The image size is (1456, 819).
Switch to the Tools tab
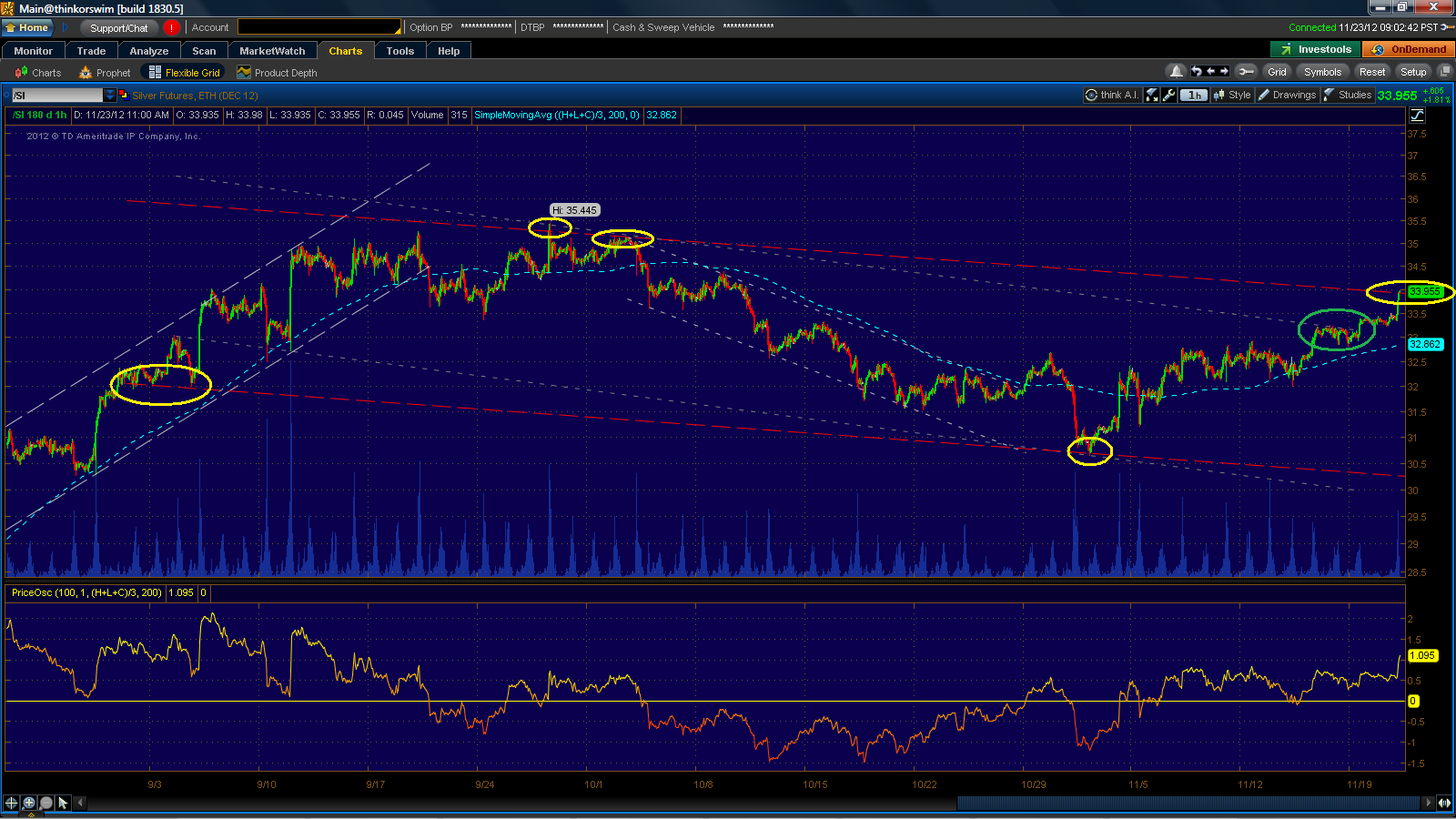[399, 51]
